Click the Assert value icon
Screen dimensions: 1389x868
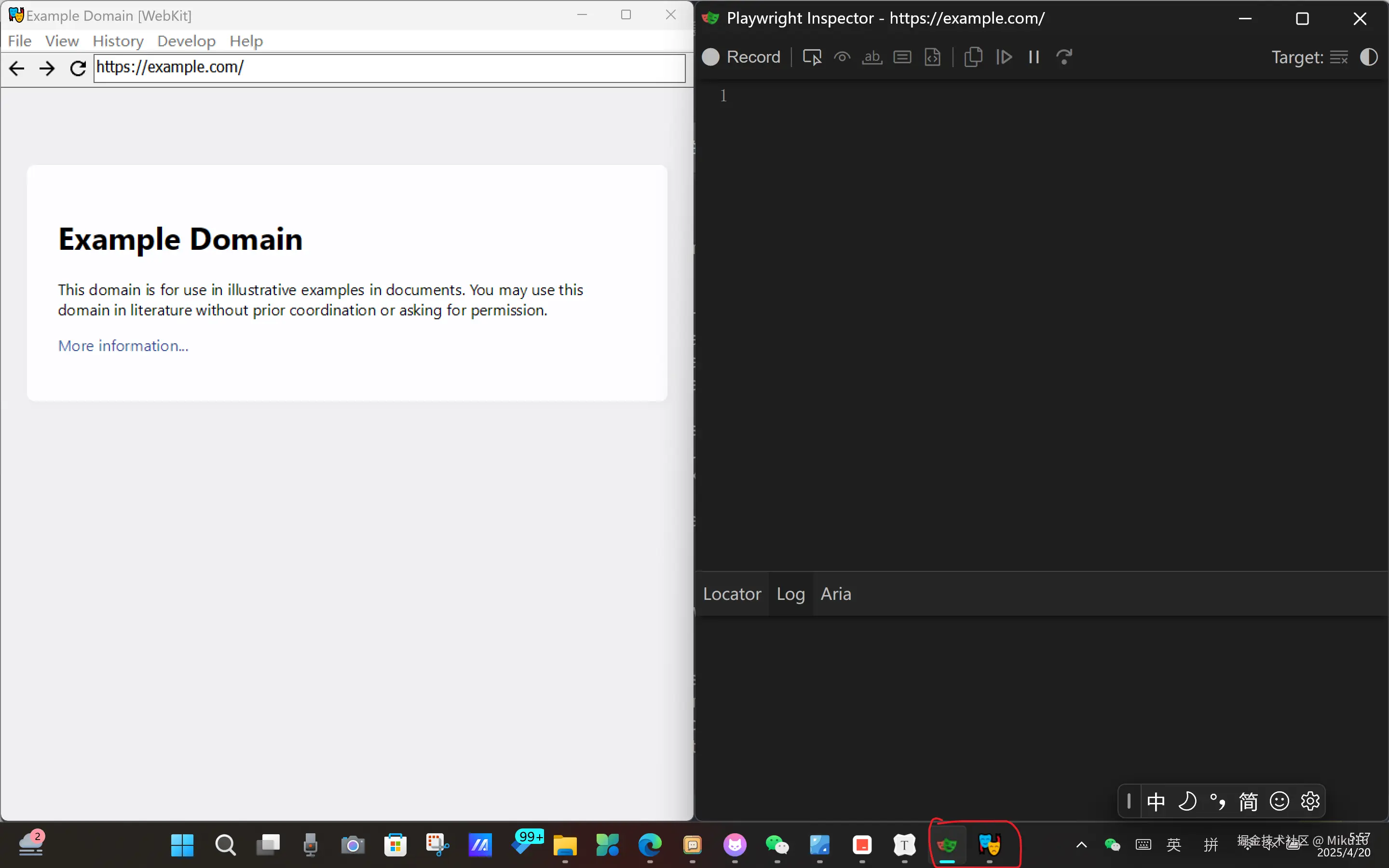tap(902, 57)
